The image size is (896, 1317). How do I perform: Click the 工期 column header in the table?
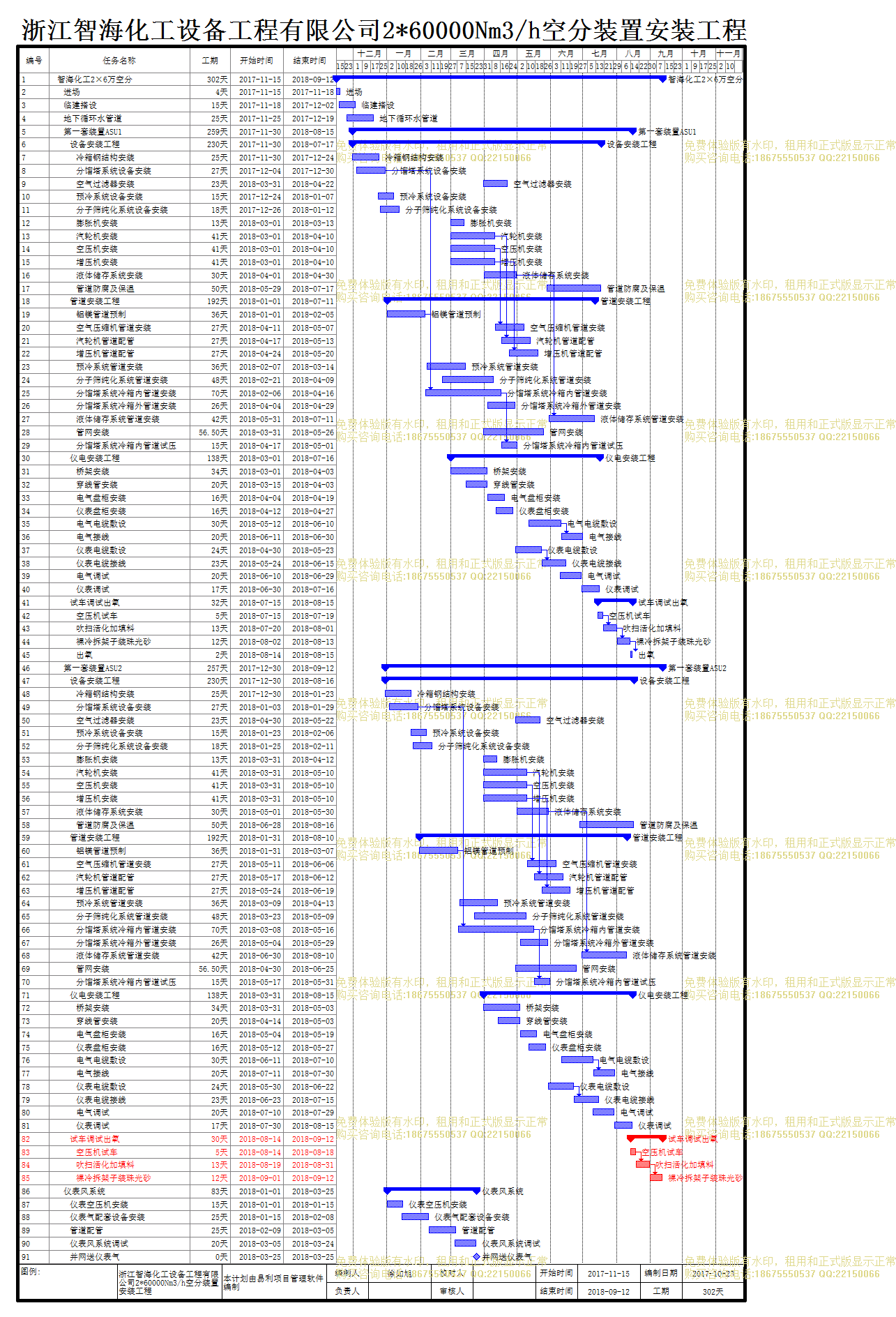click(x=210, y=61)
